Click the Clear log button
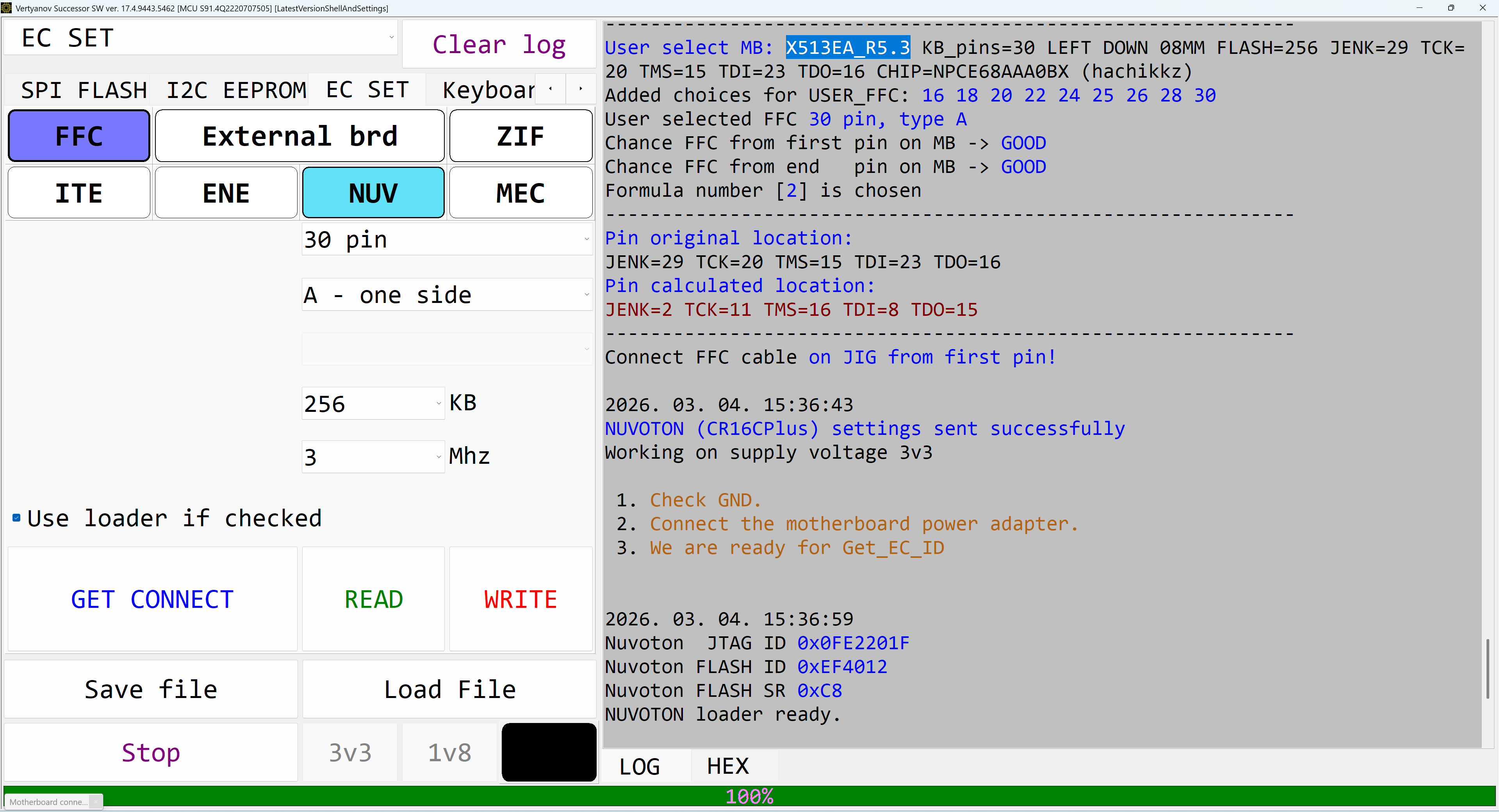 tap(499, 45)
